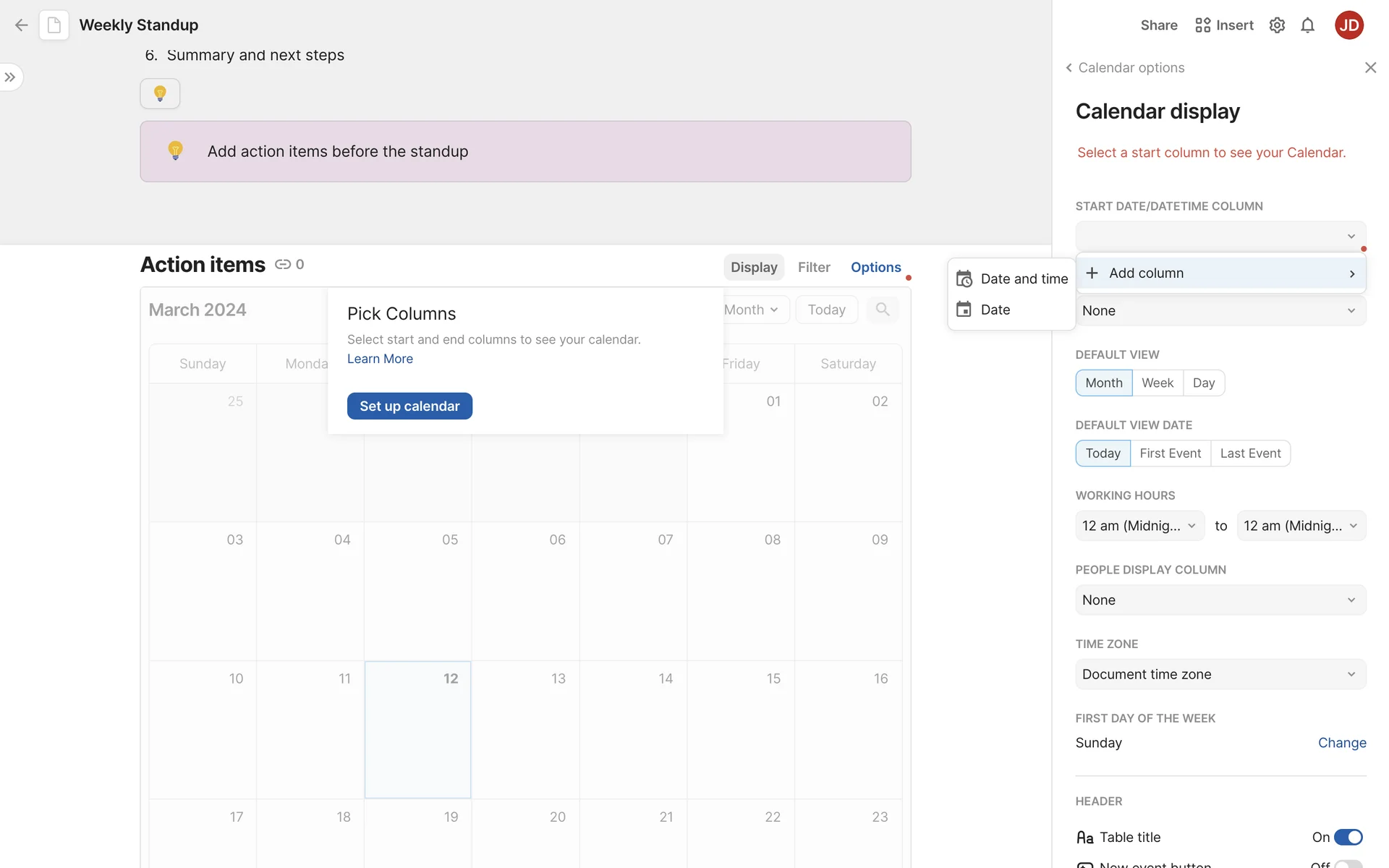The image size is (1389, 868).
Task: Click the back arrow beside the document icon
Action: click(x=21, y=25)
